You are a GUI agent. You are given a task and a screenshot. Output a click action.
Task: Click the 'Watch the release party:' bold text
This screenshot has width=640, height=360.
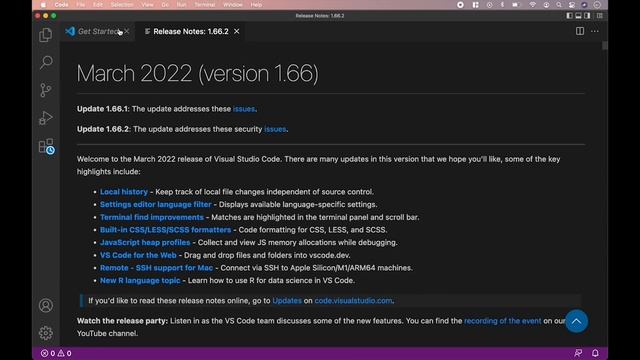pyautogui.click(x=122, y=321)
